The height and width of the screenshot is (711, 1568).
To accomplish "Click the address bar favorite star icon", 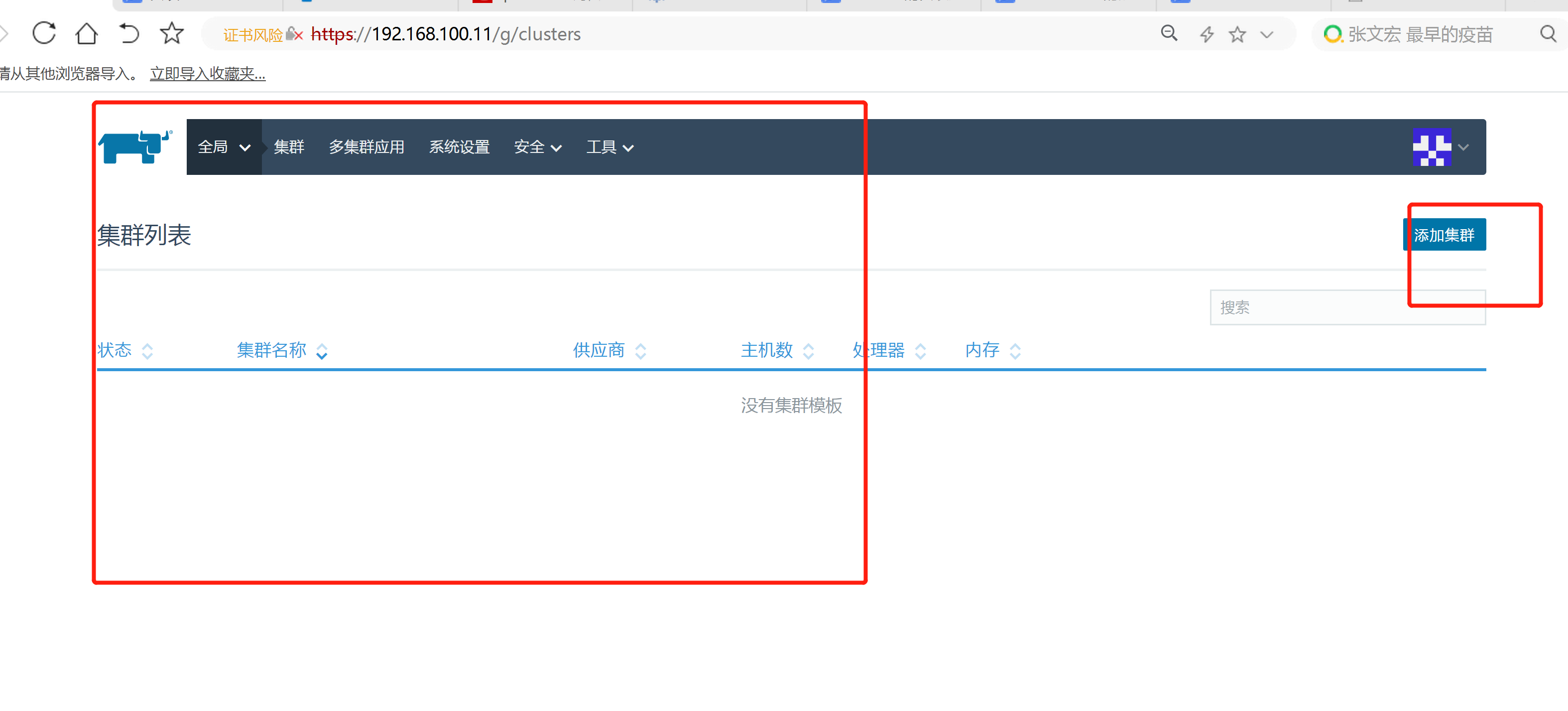I will pyautogui.click(x=1237, y=34).
